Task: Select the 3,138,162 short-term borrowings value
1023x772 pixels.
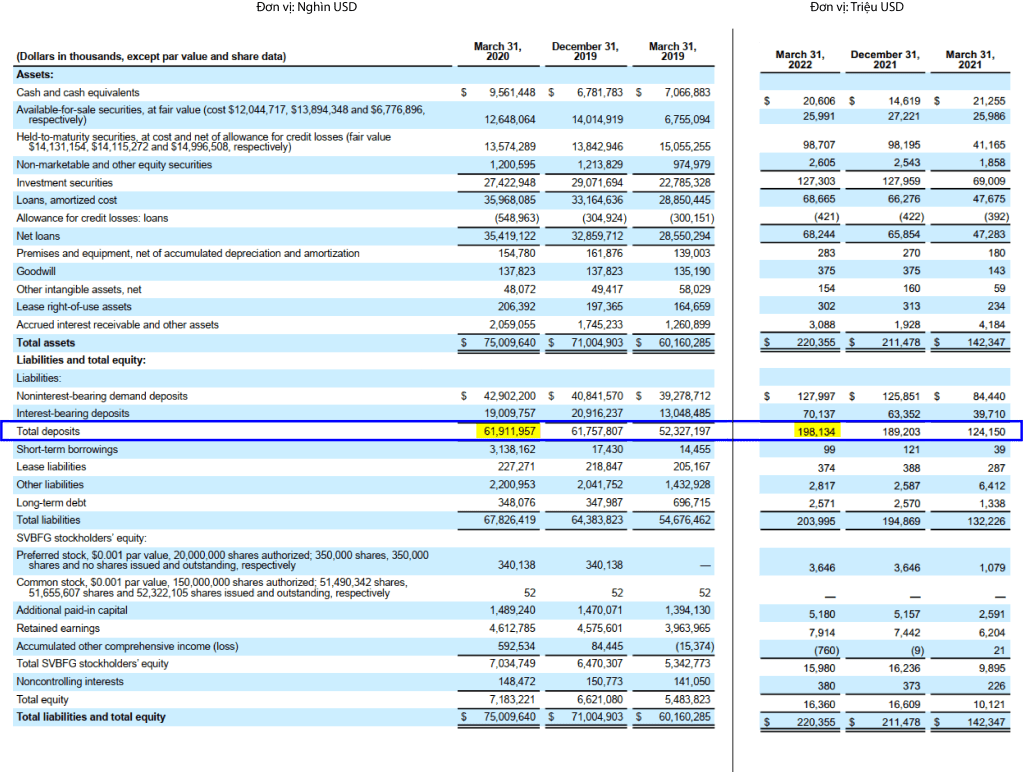Action: click(x=512, y=449)
